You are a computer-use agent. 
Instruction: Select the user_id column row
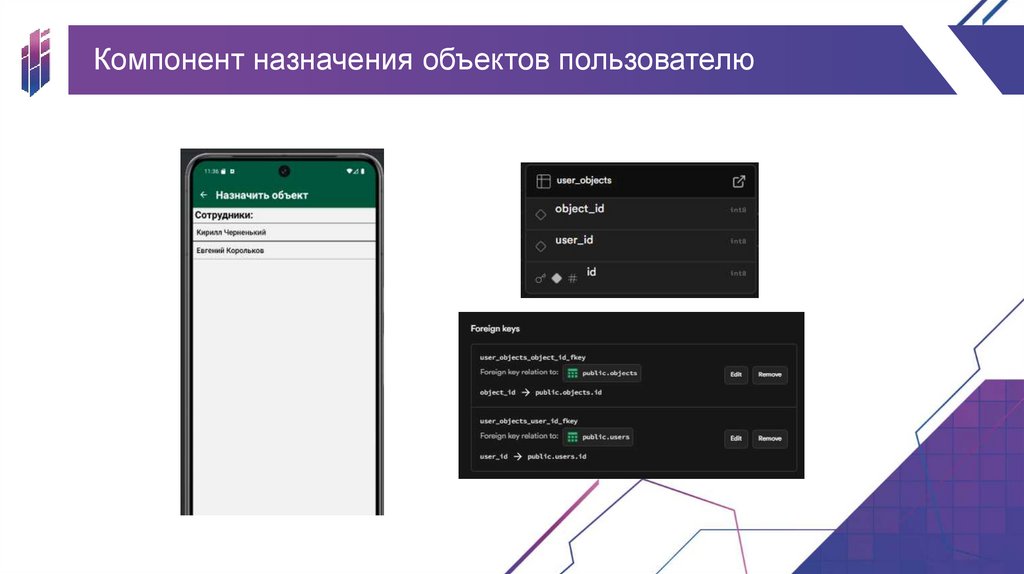point(640,245)
